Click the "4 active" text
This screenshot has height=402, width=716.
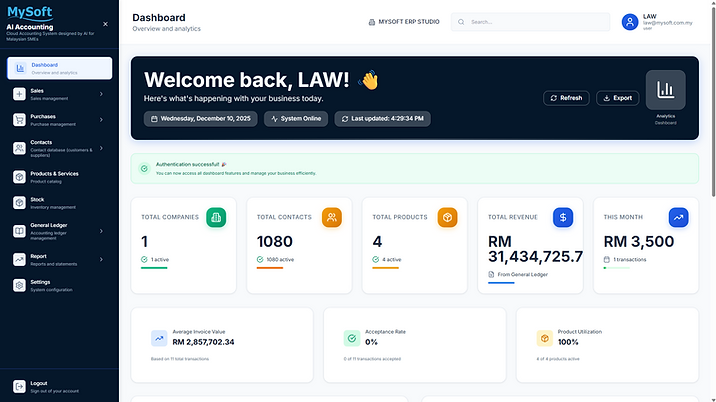tap(391, 259)
